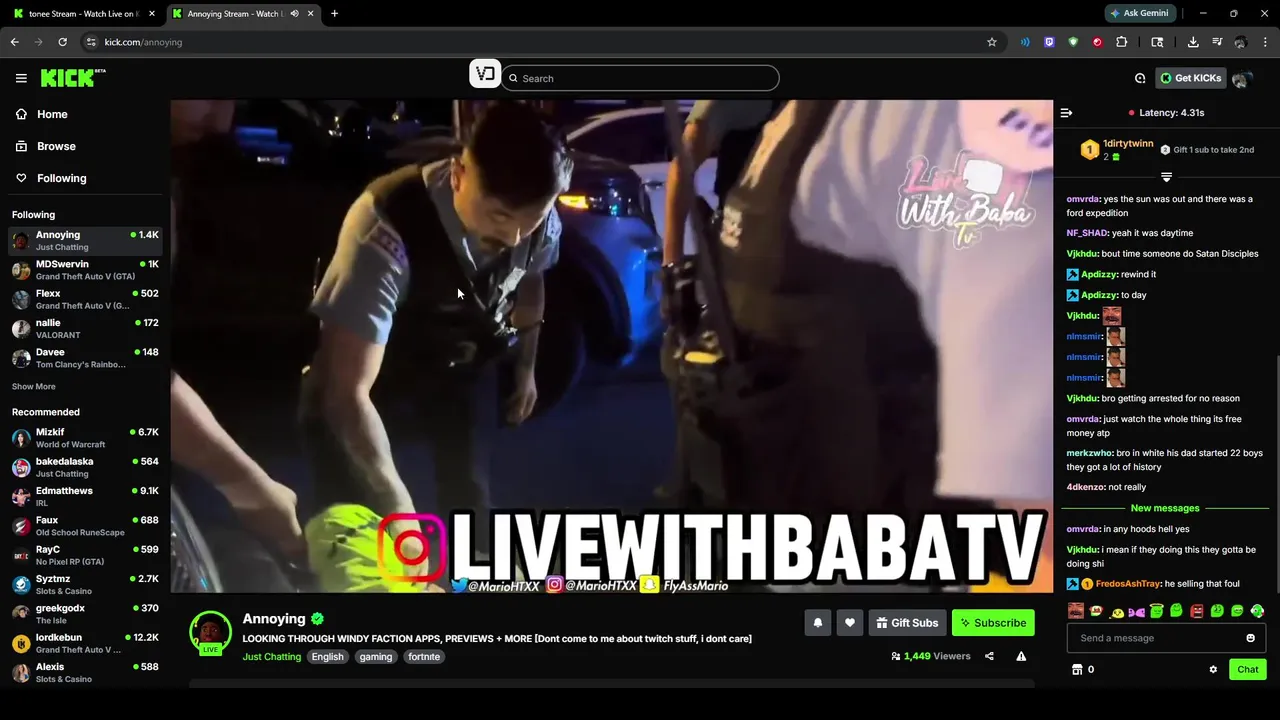
Task: Open the Kick shop icon in chat footer
Action: click(1077, 670)
